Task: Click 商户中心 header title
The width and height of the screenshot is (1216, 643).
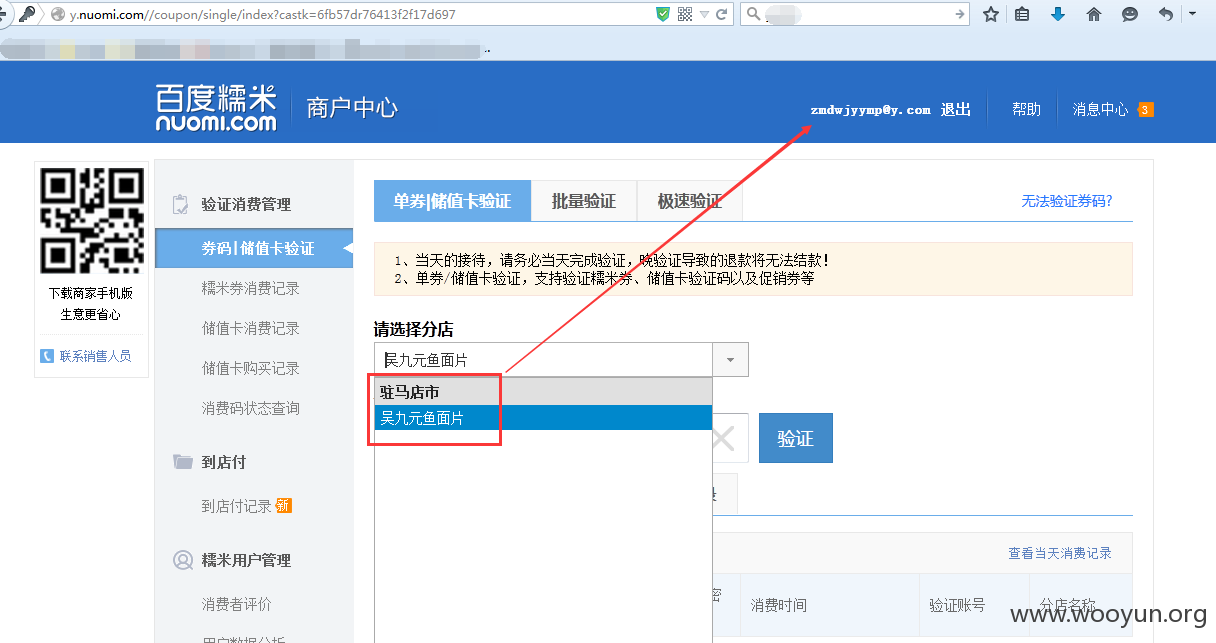Action: tap(352, 108)
